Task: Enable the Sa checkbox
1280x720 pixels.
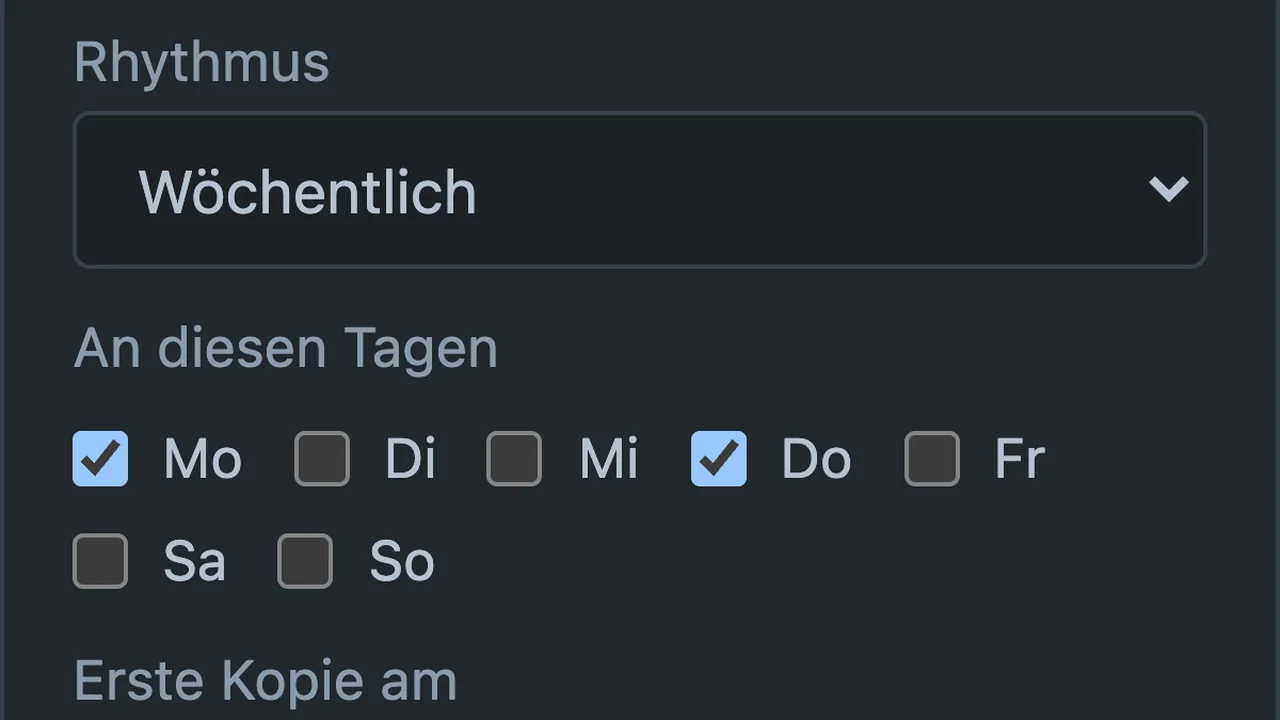Action: coord(100,561)
